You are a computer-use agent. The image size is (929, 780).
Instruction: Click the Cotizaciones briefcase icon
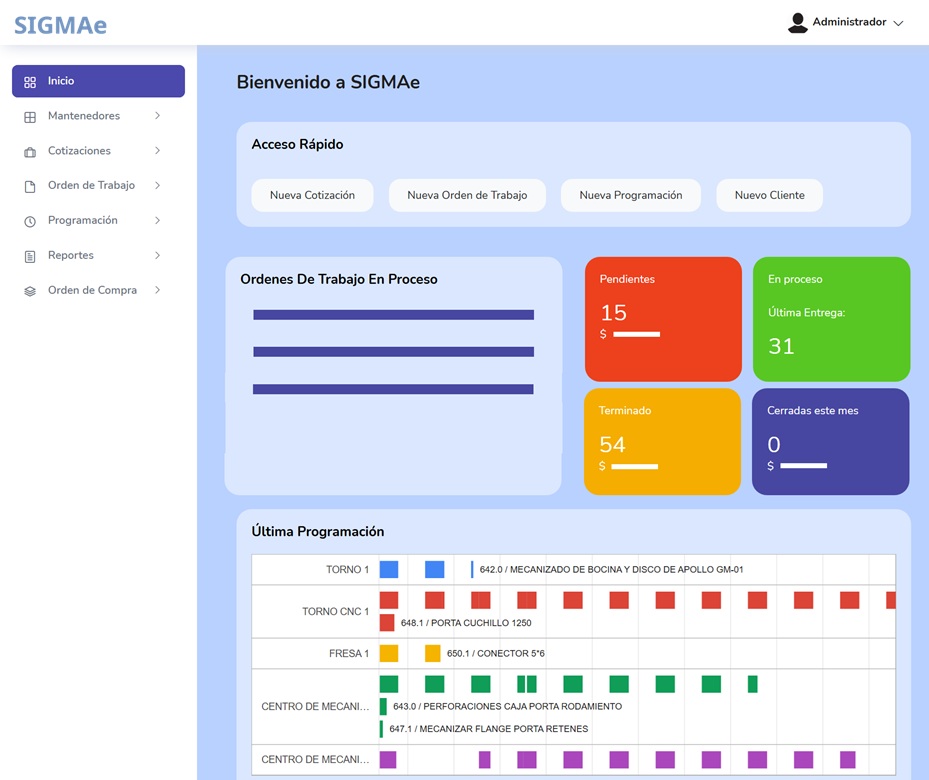pos(30,152)
